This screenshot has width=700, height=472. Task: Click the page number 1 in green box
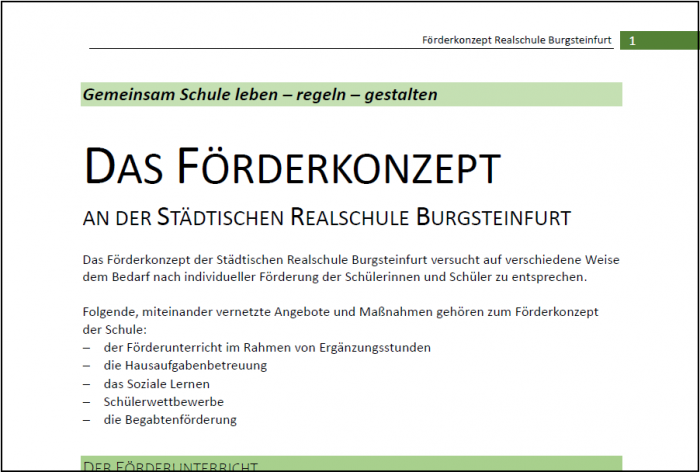click(632, 41)
